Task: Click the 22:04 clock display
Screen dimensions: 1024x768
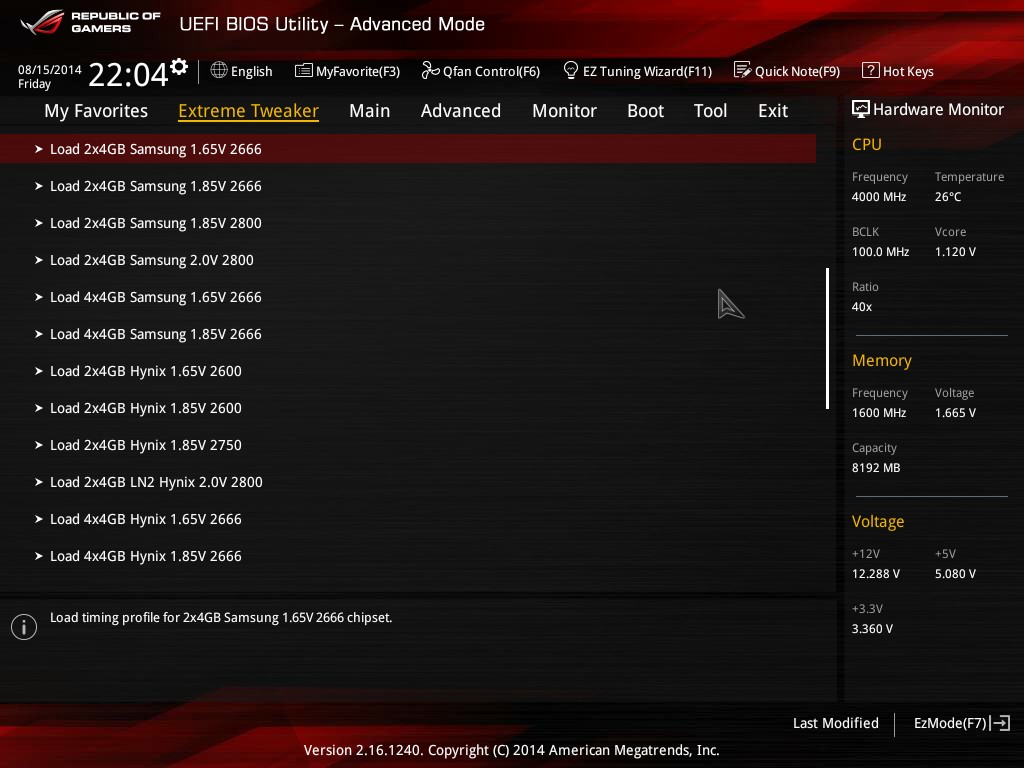Action: coord(128,74)
